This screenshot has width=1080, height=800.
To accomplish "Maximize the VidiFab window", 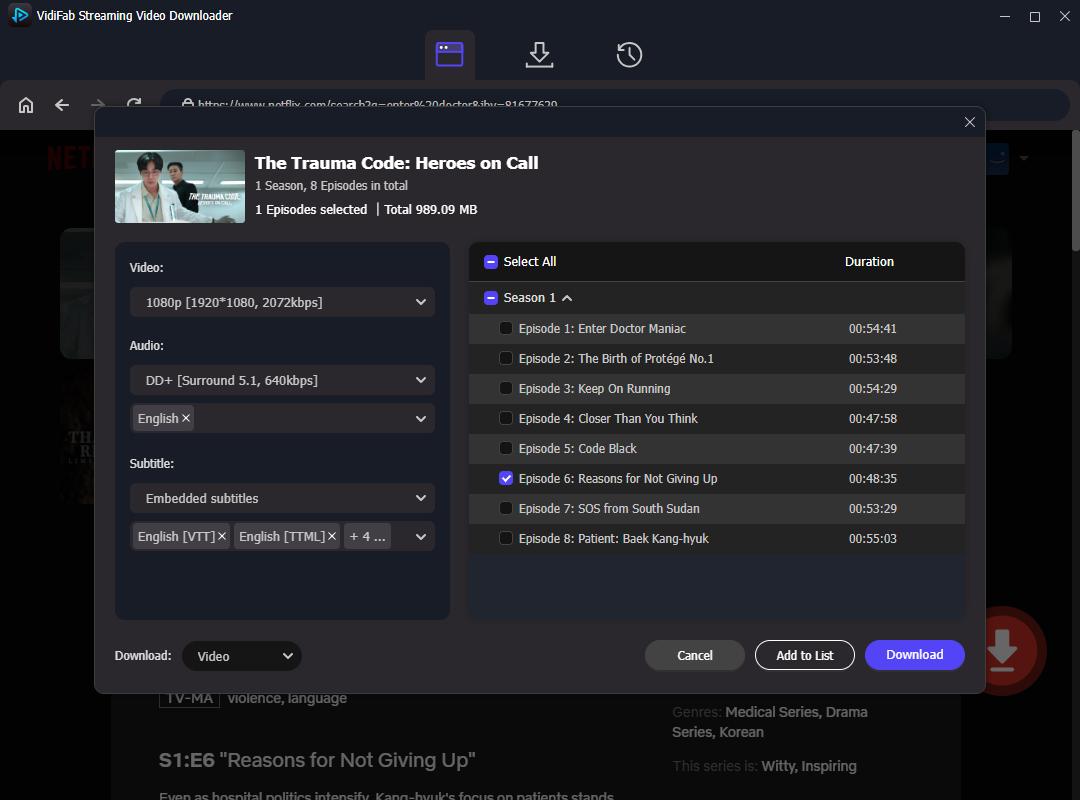I will (x=1035, y=16).
